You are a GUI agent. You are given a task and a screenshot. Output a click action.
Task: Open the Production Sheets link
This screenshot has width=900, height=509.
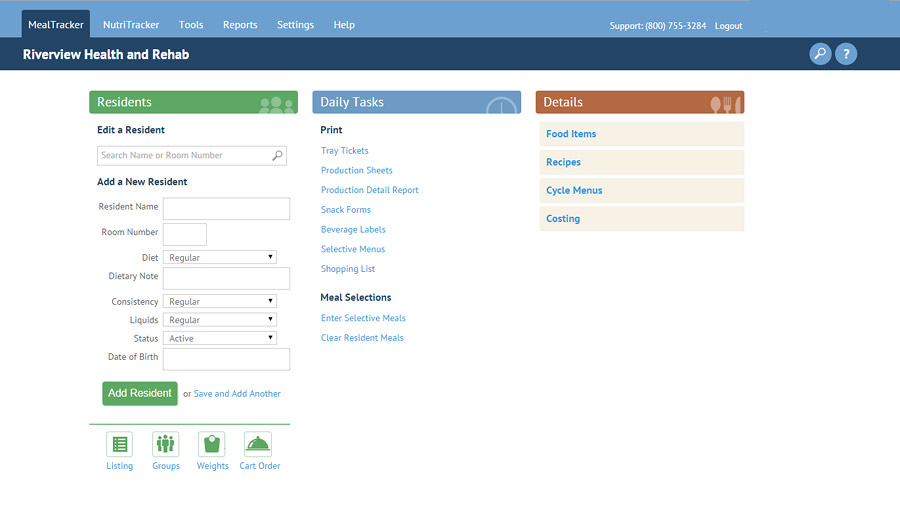(356, 170)
